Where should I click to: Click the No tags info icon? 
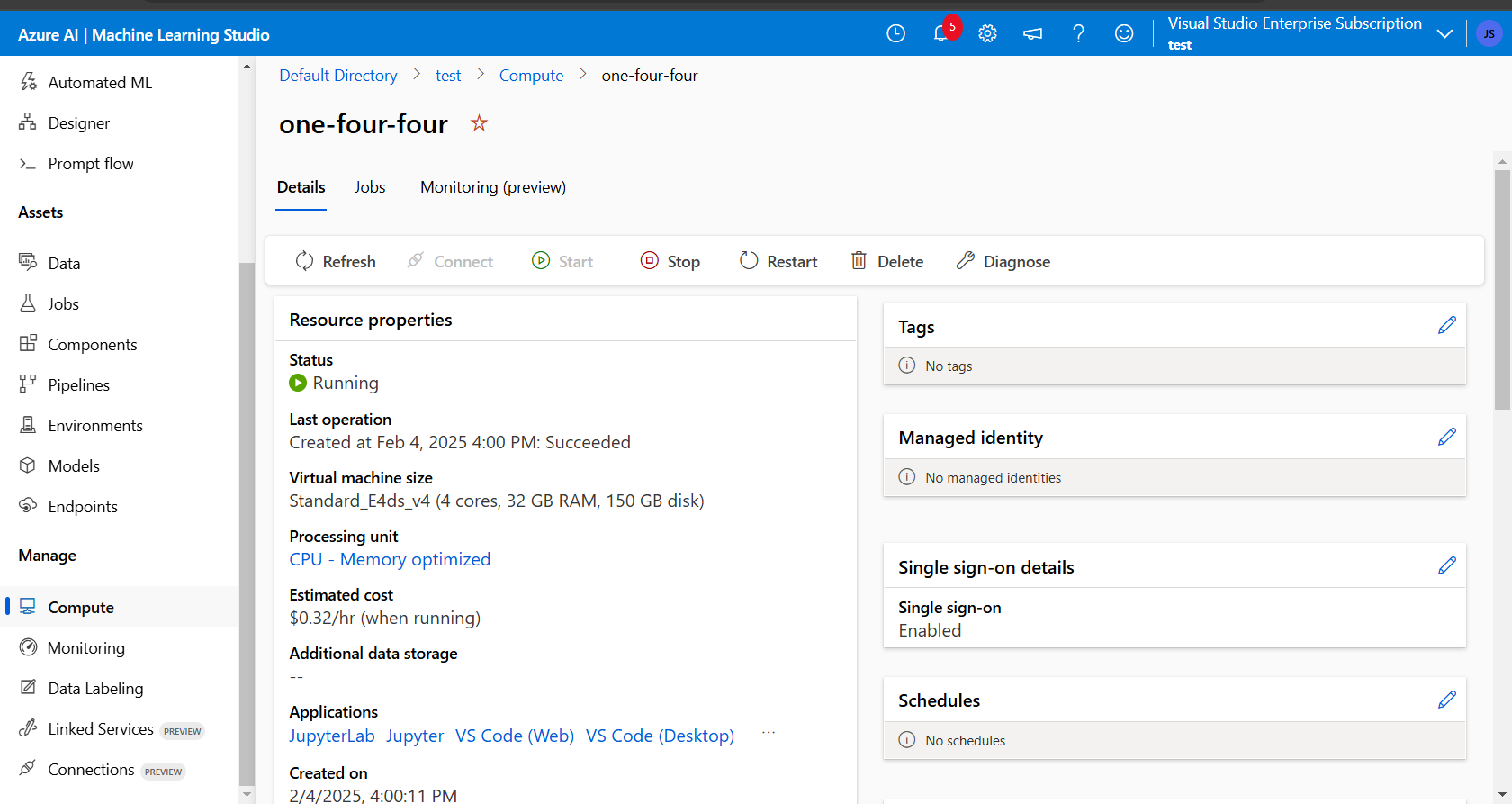907,366
